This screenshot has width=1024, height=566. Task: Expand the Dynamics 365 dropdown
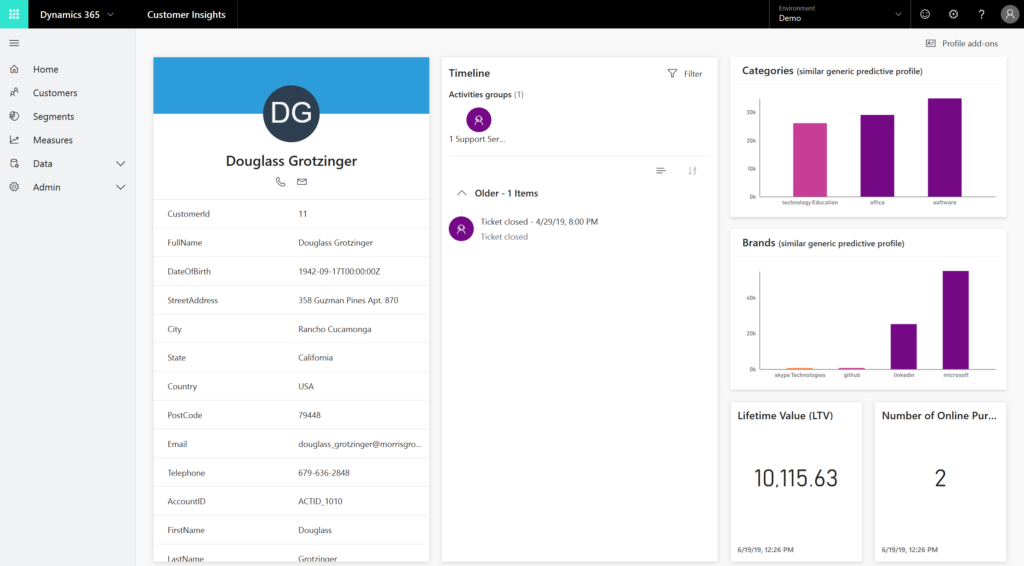[x=110, y=14]
